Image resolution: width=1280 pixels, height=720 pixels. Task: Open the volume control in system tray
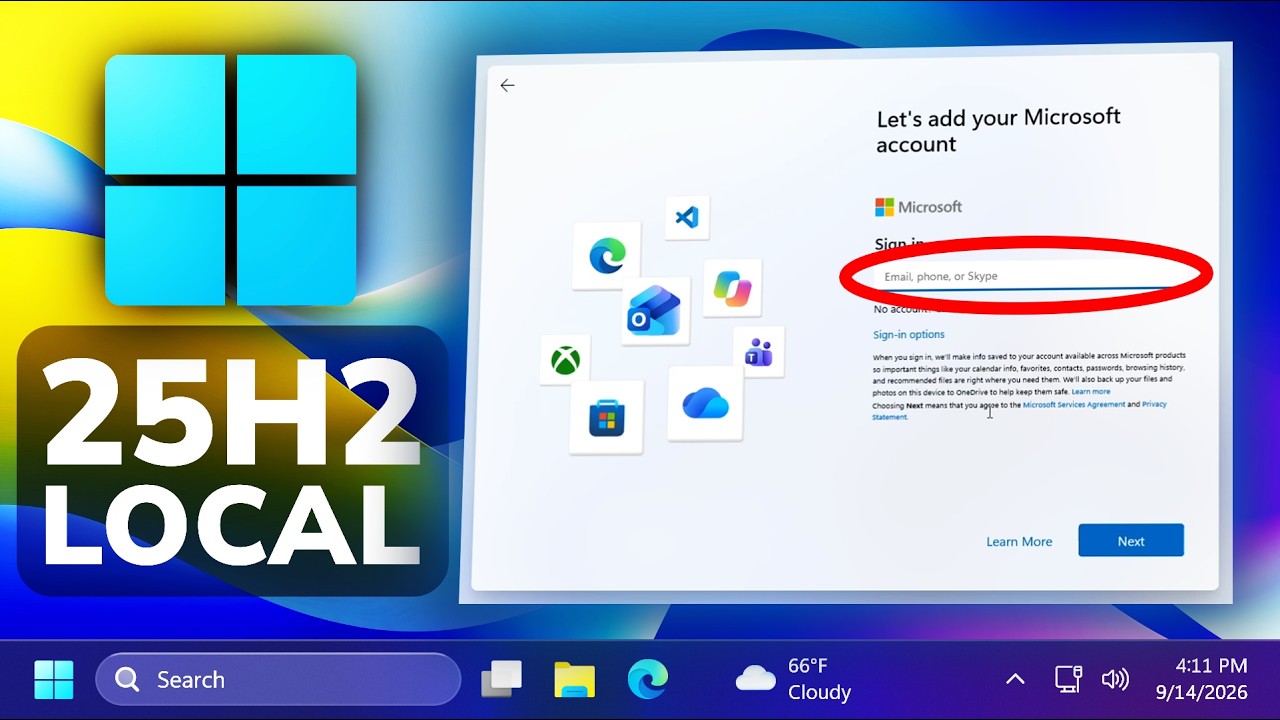(1115, 680)
